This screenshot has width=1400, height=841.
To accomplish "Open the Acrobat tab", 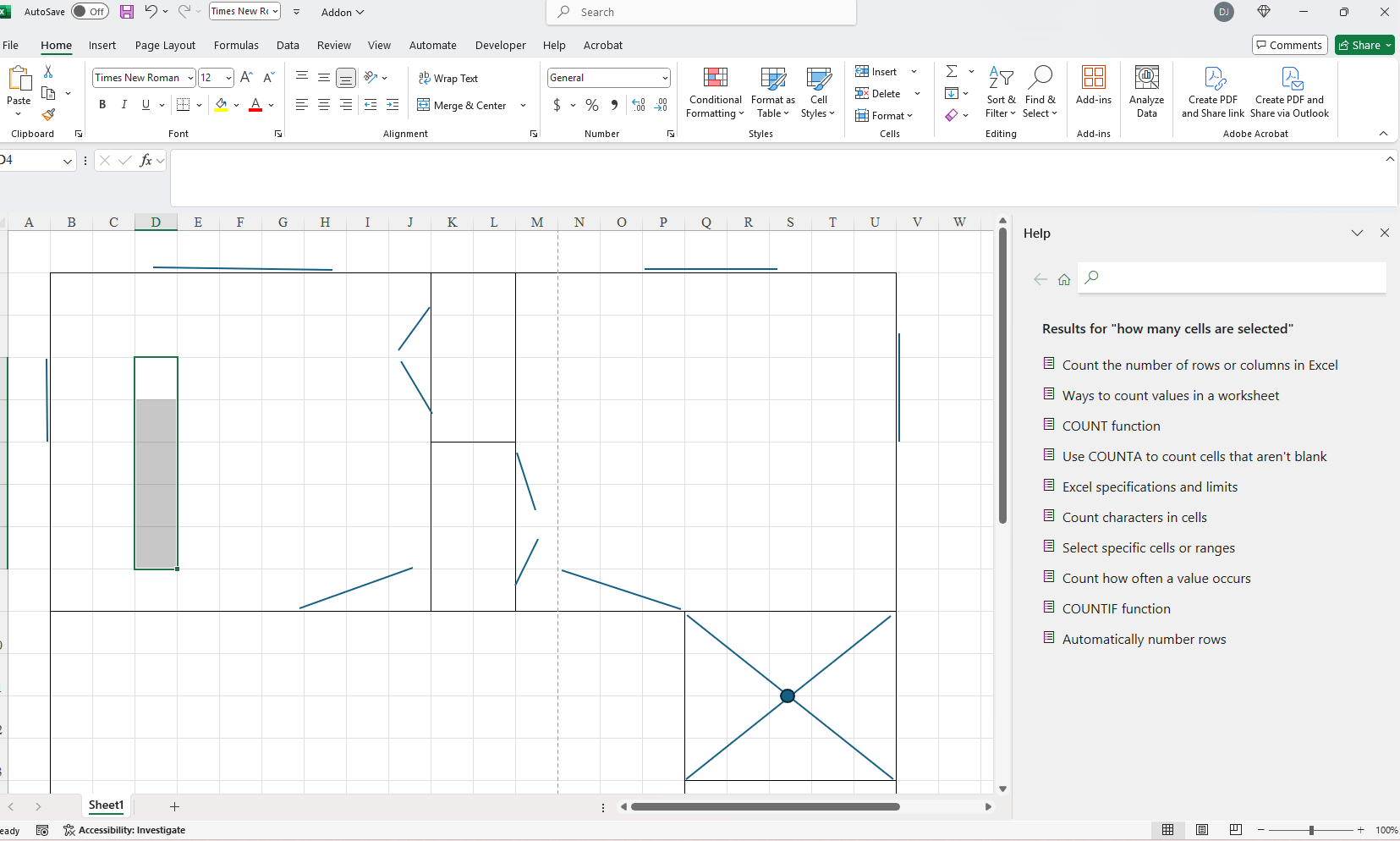I will 603,45.
